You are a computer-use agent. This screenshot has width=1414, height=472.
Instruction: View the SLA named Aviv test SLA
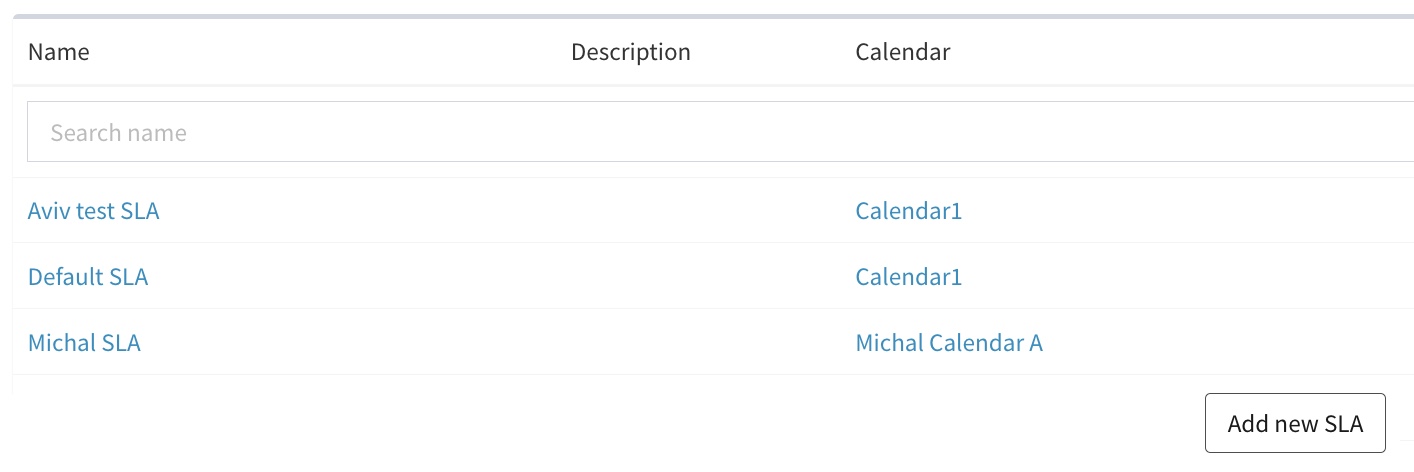(x=93, y=211)
